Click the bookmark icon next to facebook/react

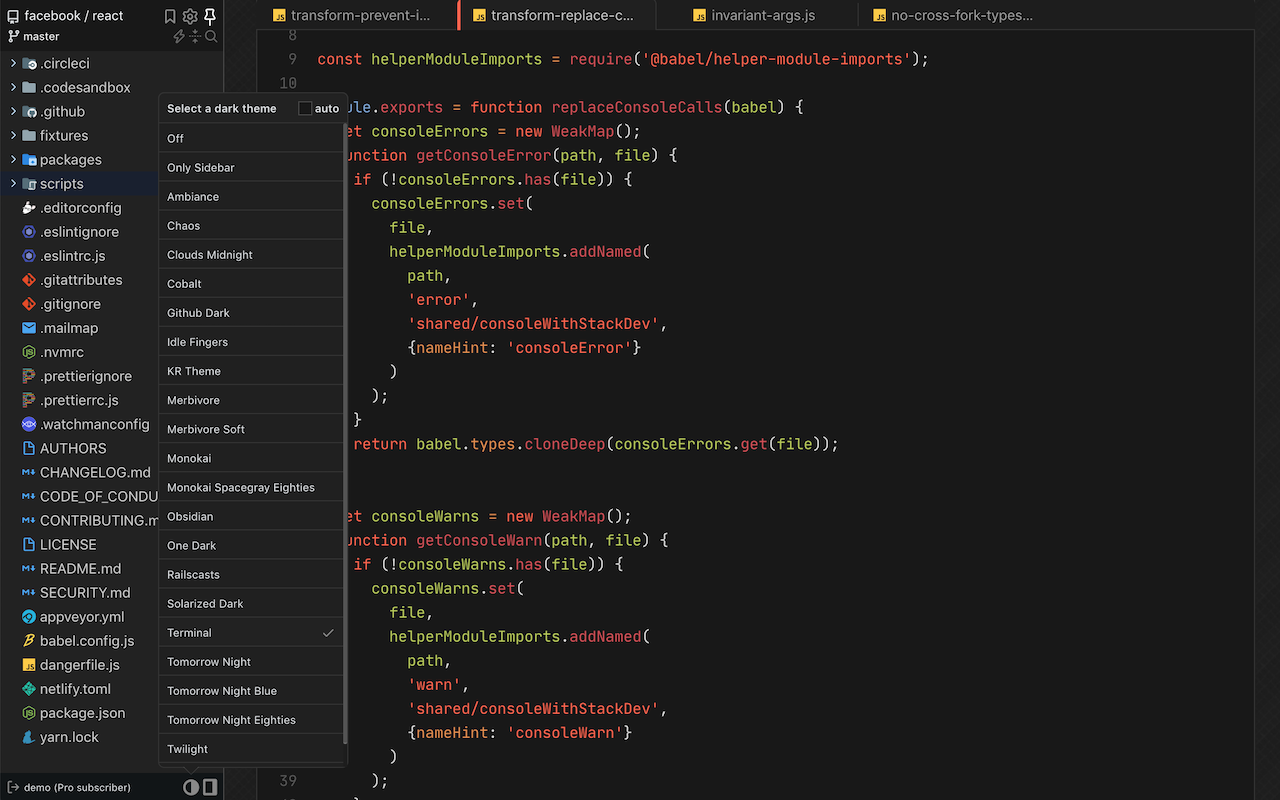pos(169,16)
